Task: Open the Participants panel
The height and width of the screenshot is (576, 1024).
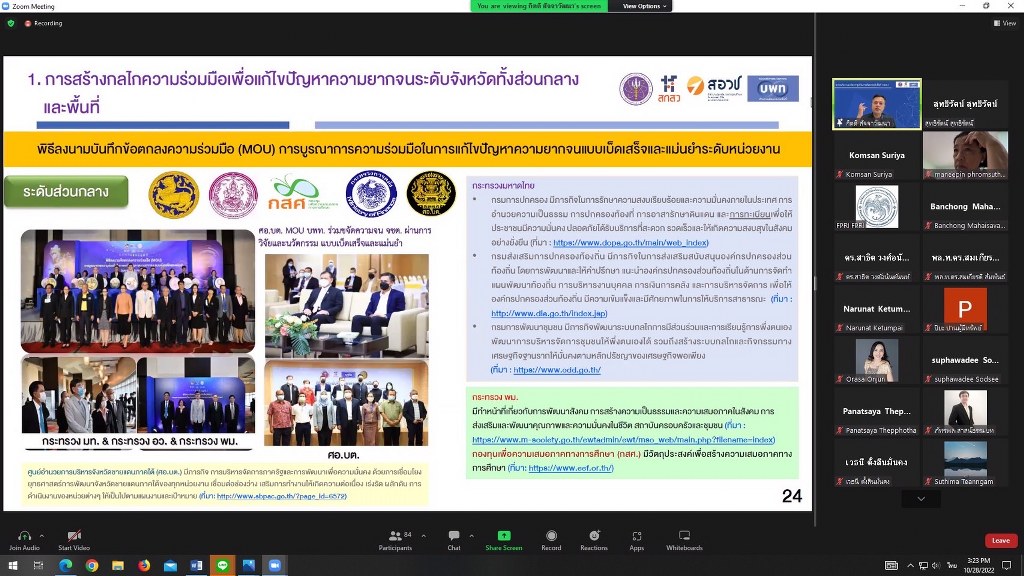Action: [x=395, y=539]
